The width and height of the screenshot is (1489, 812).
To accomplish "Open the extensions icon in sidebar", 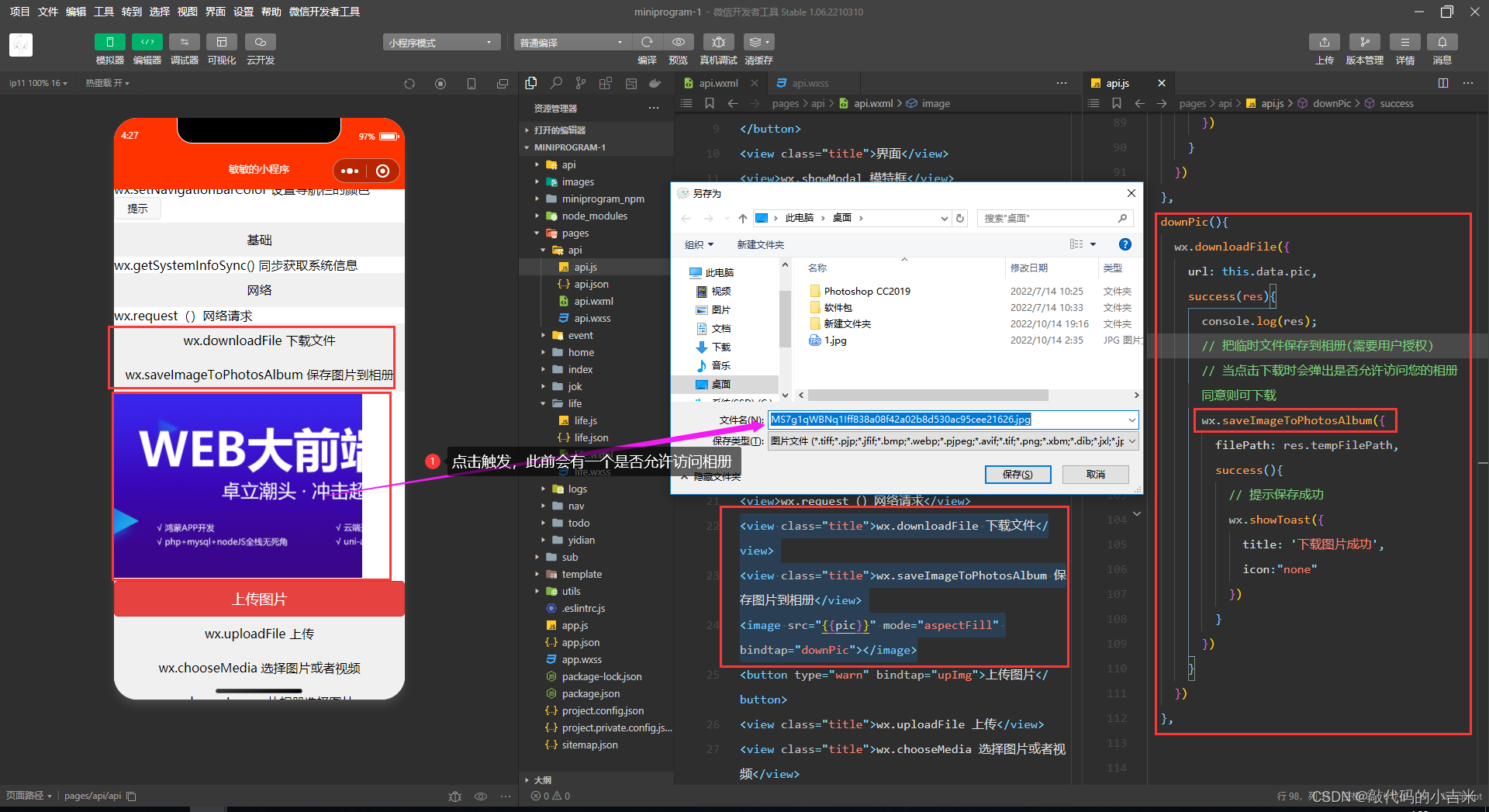I will 606,83.
